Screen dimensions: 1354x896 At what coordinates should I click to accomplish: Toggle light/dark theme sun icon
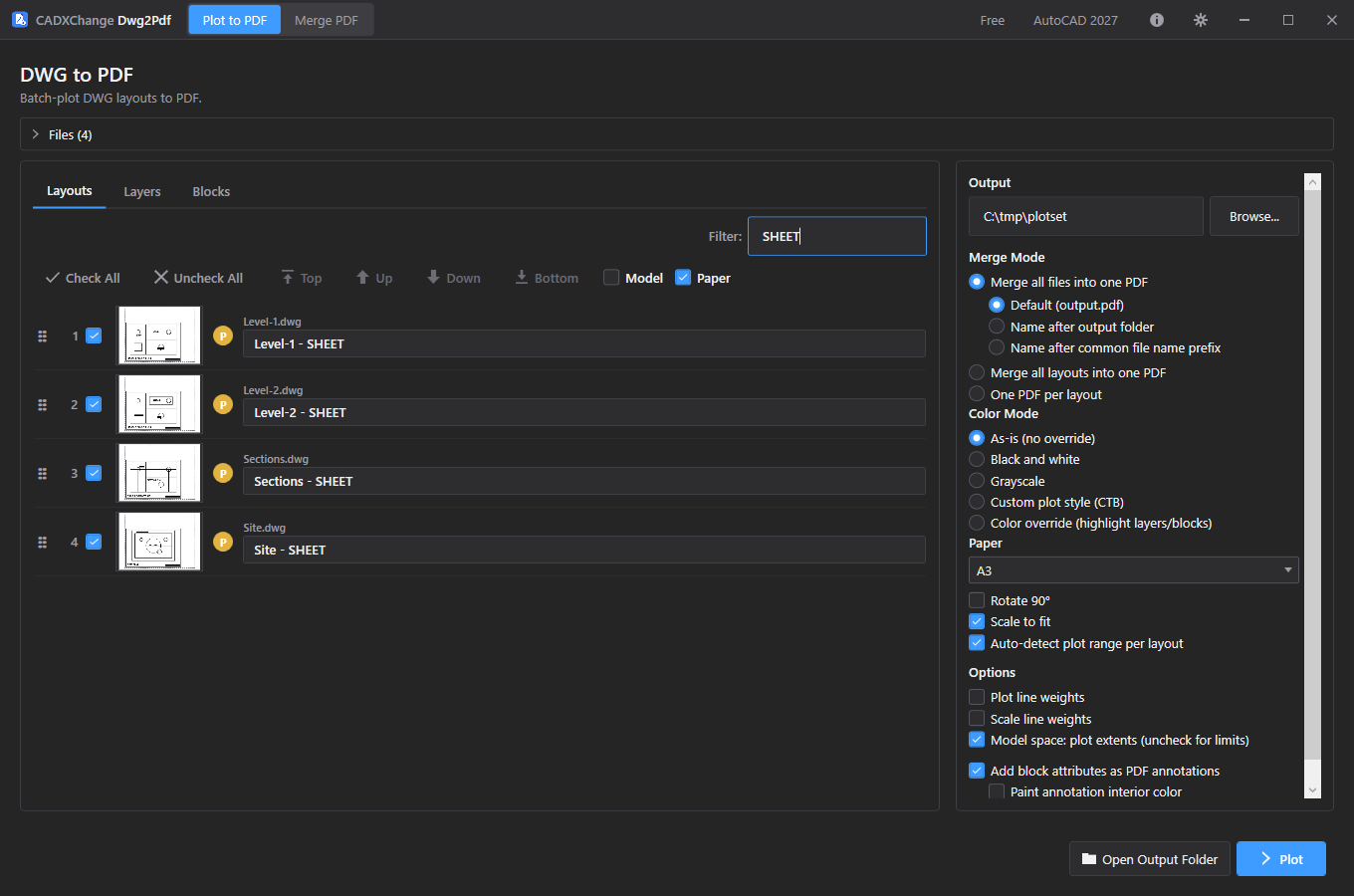1201,20
